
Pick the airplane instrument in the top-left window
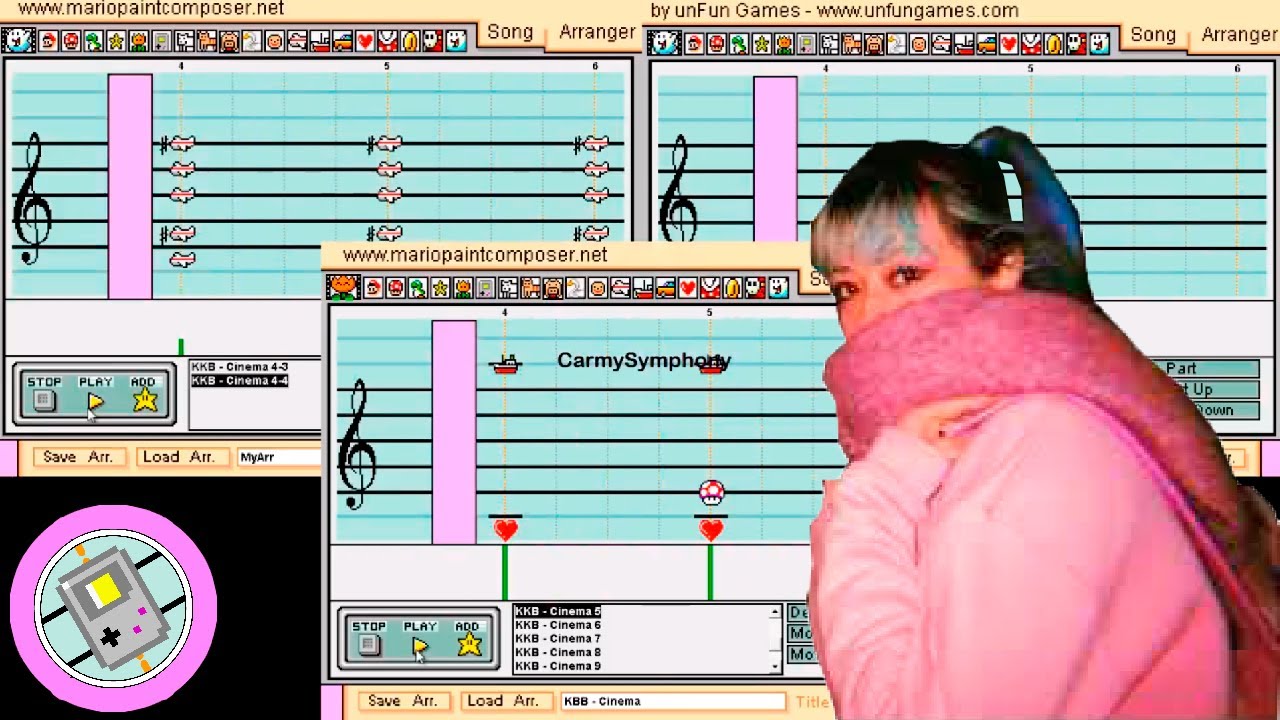(297, 41)
